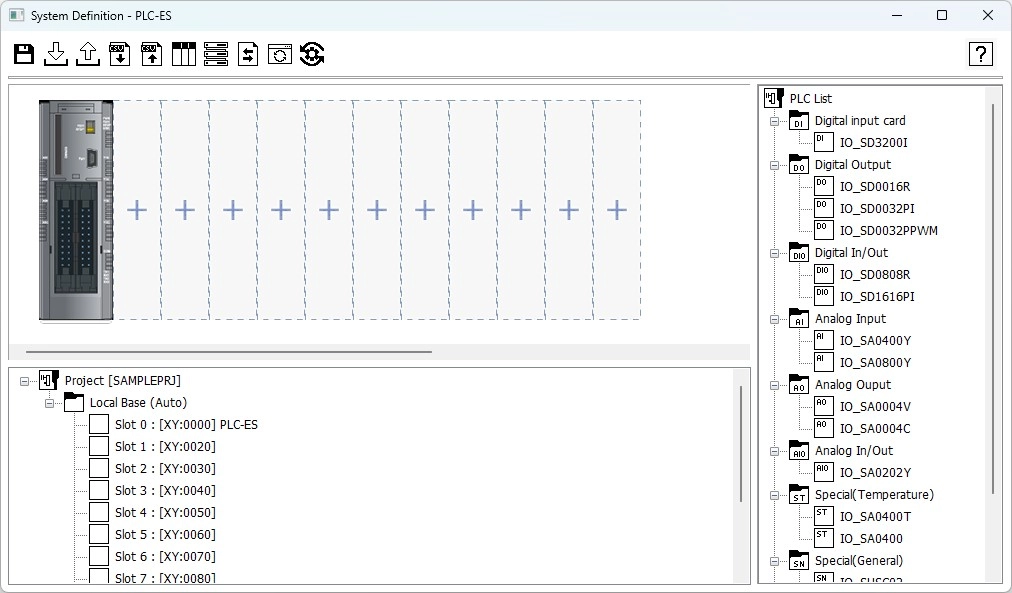Click the AIO folder icon for Analog In/Out
Image resolution: width=1012 pixels, height=593 pixels.
point(799,451)
